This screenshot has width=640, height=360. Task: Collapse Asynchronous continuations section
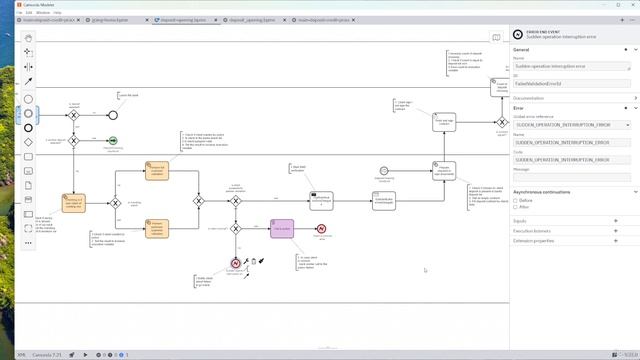pos(636,192)
